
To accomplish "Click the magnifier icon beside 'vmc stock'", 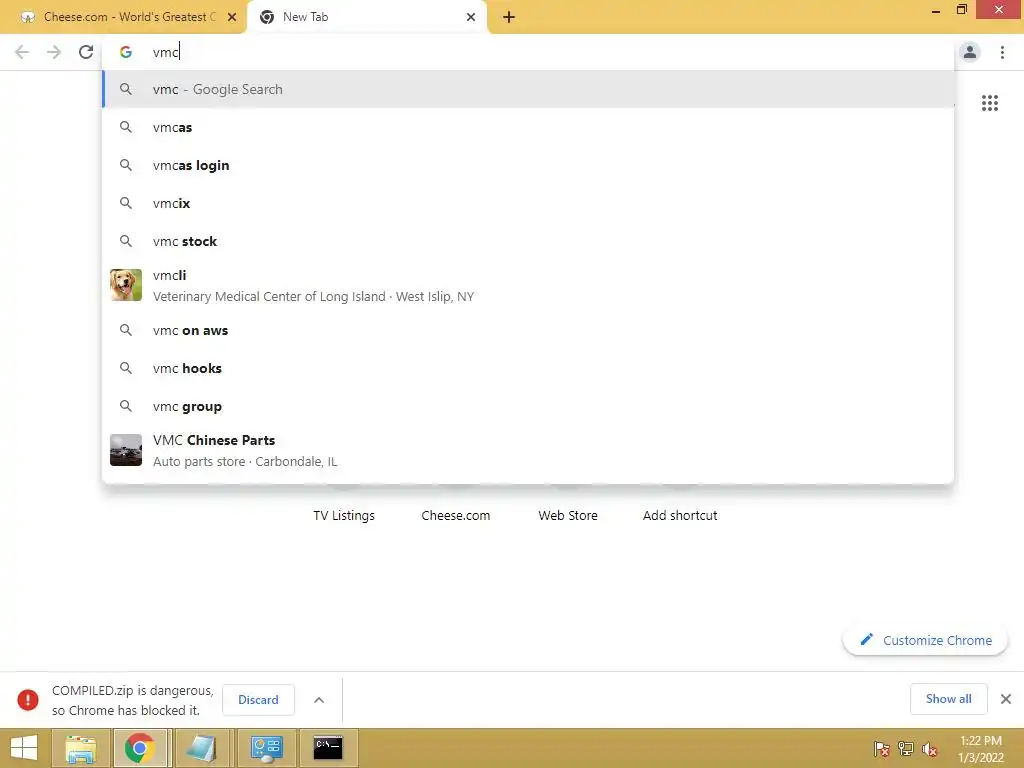I will tap(126, 241).
